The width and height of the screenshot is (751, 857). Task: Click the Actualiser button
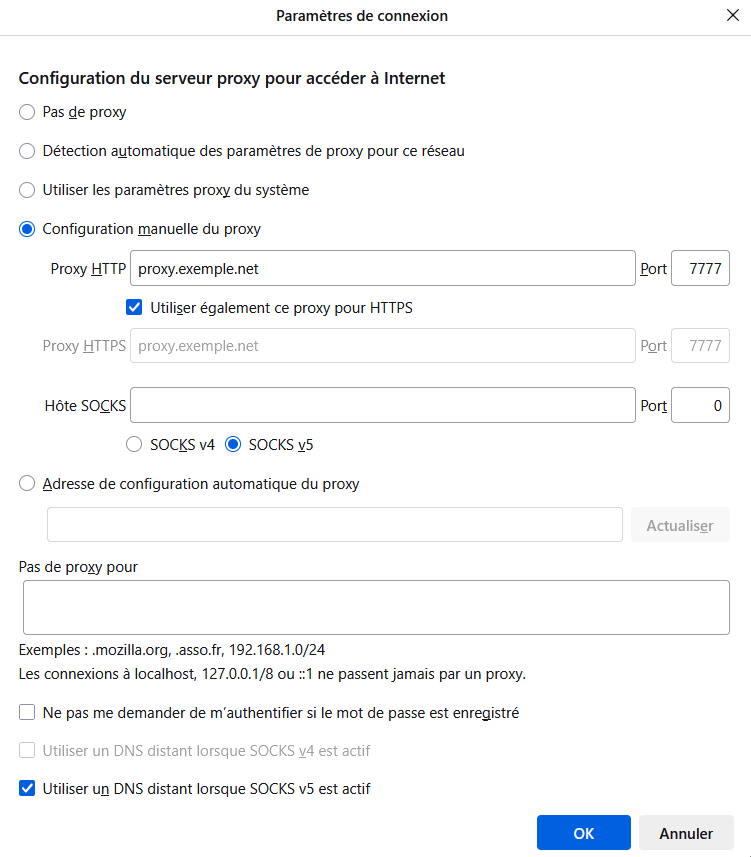pyautogui.click(x=680, y=525)
